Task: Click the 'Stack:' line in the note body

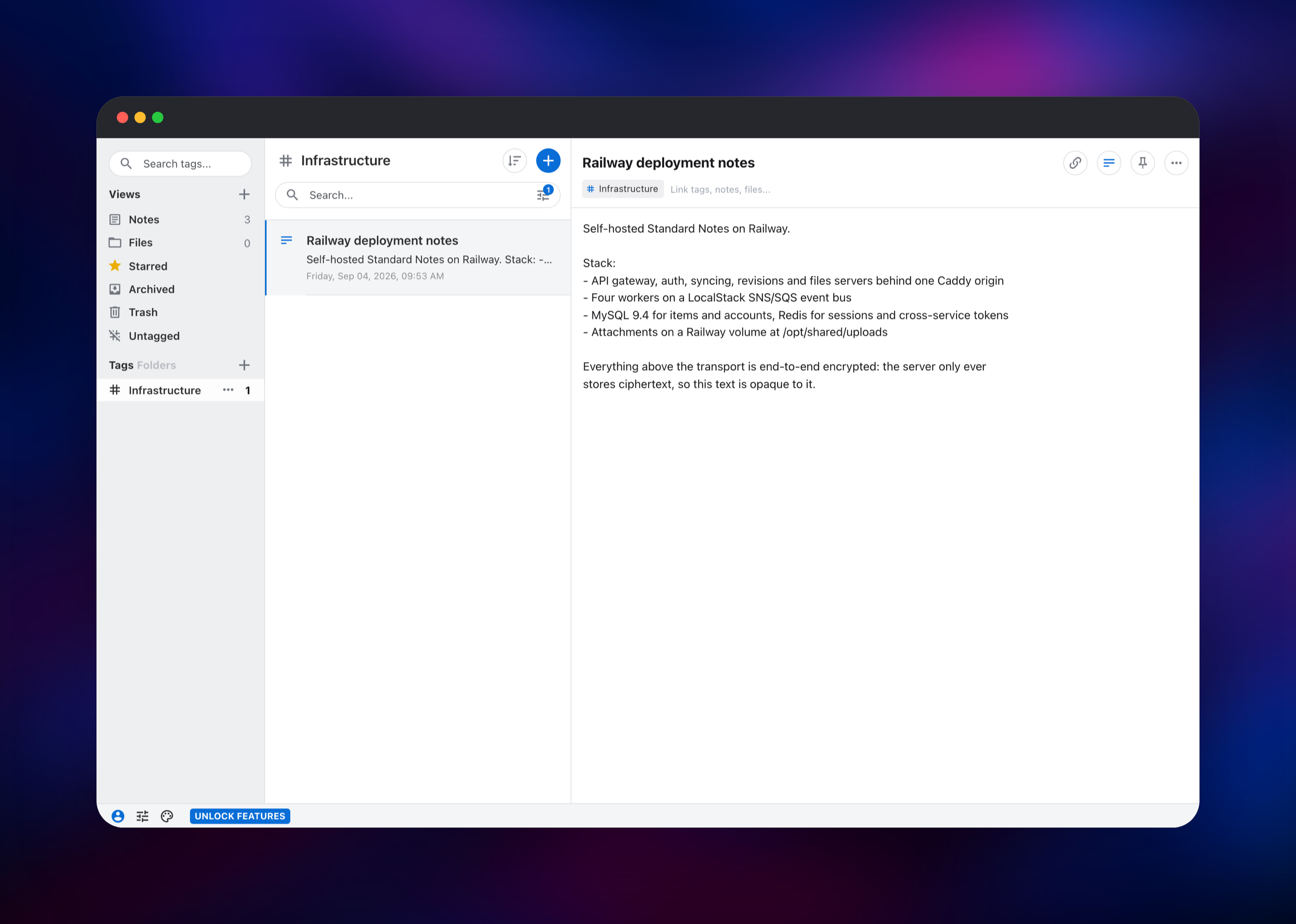Action: click(x=599, y=263)
